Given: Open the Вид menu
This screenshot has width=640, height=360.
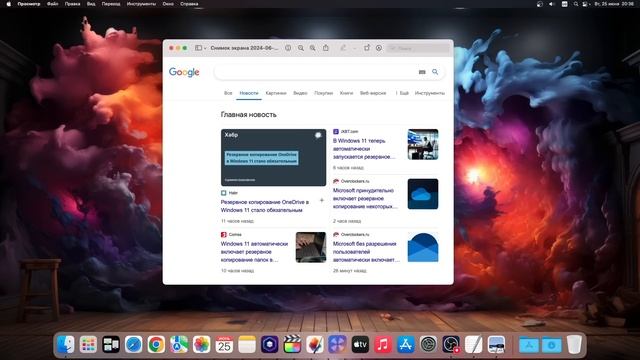Looking at the screenshot, I should [x=91, y=4].
